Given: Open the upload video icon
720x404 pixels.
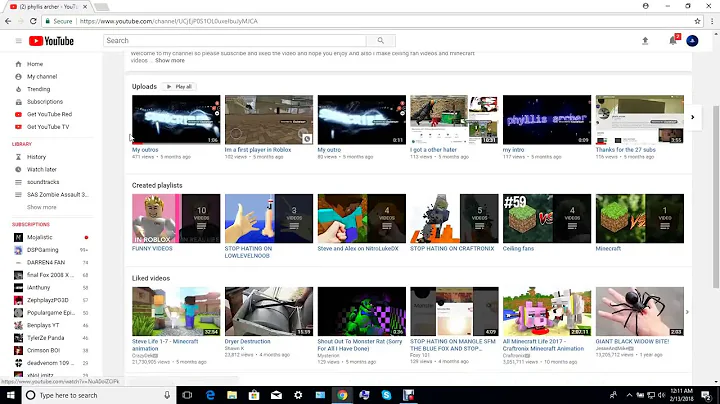Looking at the screenshot, I should (645, 41).
